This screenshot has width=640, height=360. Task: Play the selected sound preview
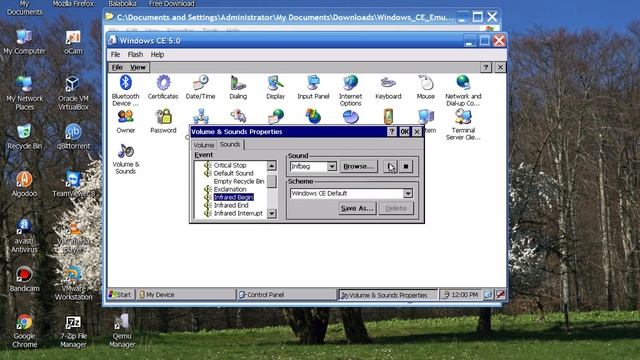coord(390,167)
